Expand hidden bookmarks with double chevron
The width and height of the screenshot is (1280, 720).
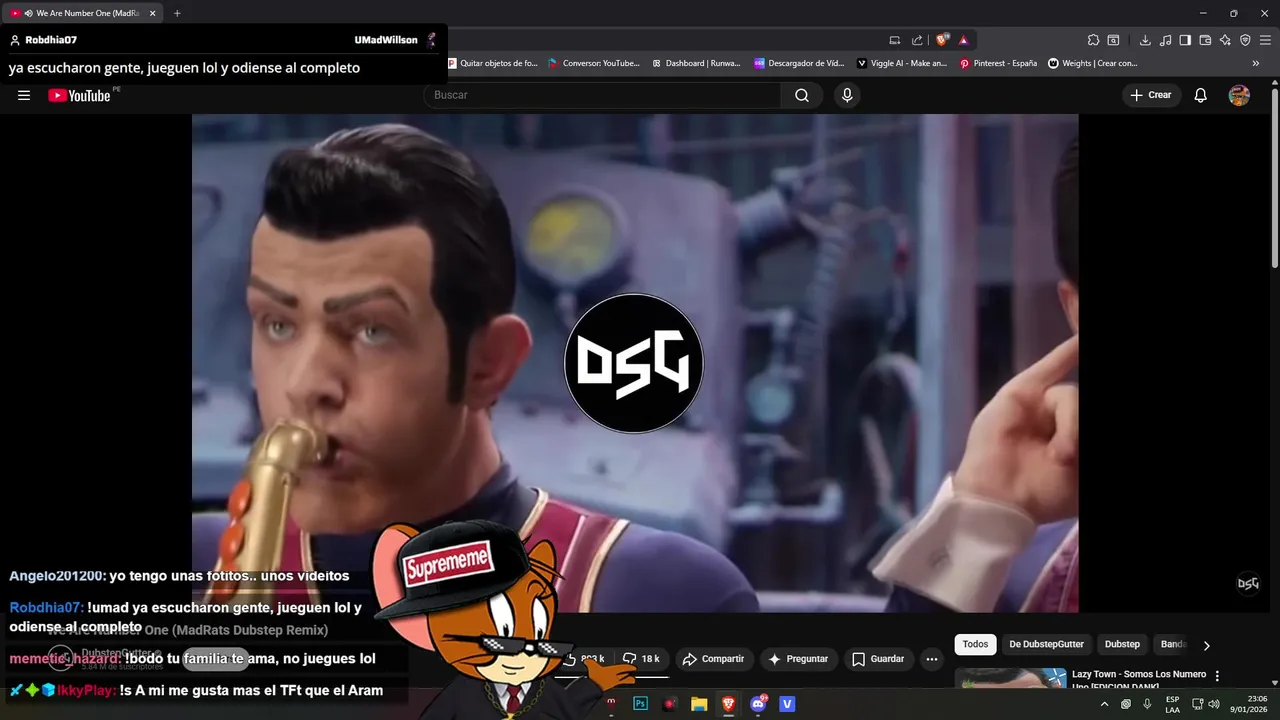1256,63
